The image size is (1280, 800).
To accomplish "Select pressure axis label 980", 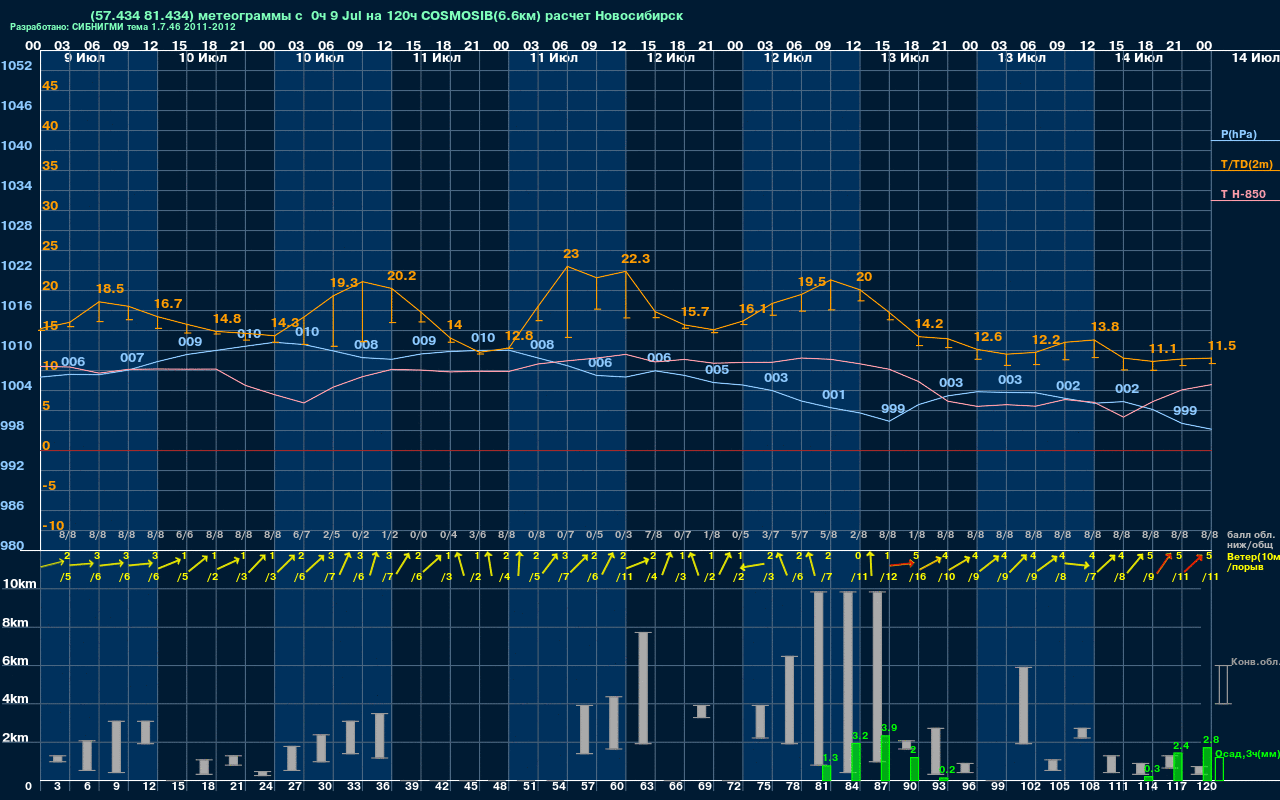I will point(12,546).
